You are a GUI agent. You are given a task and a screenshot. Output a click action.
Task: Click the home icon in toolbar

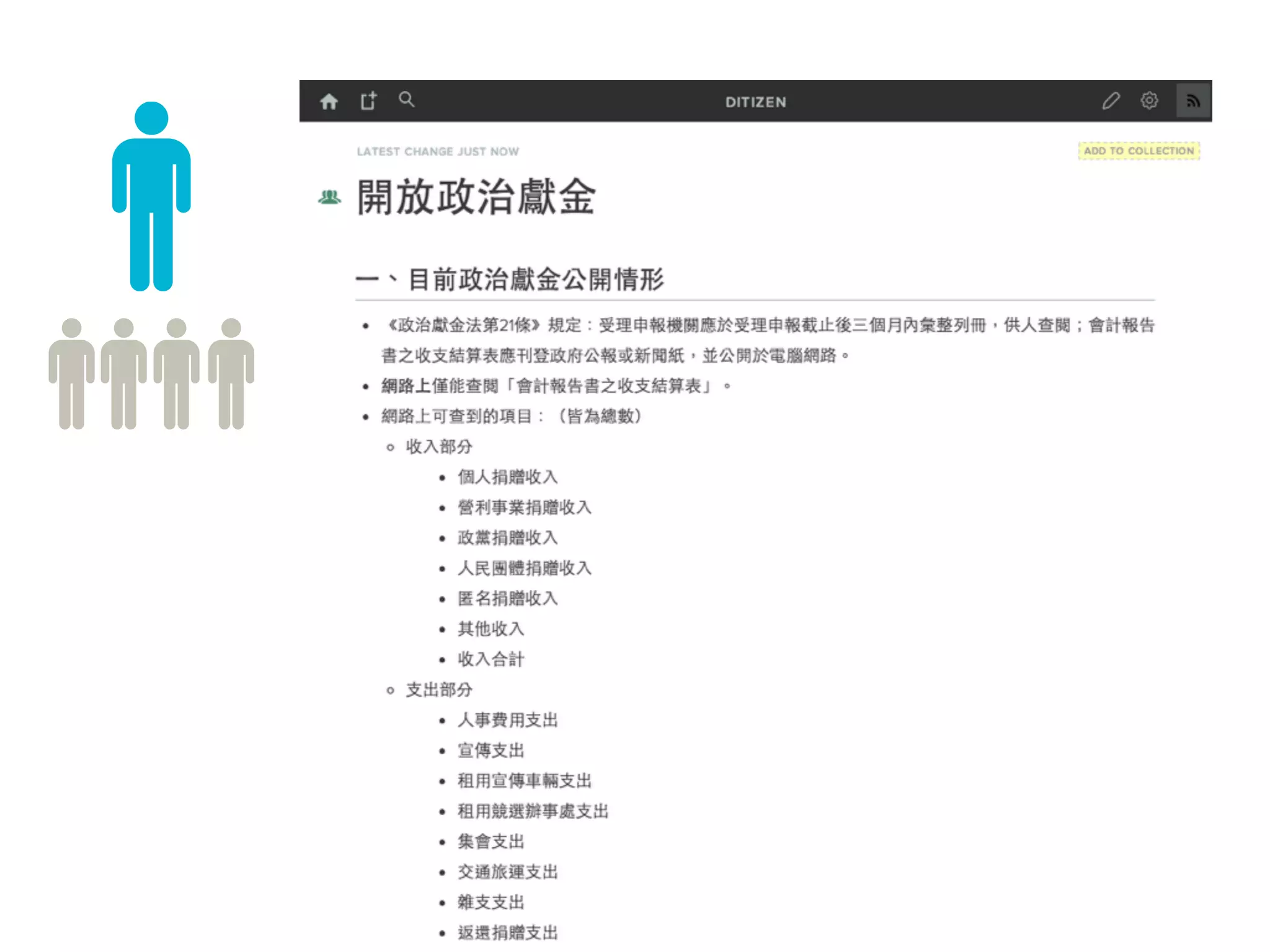point(329,101)
